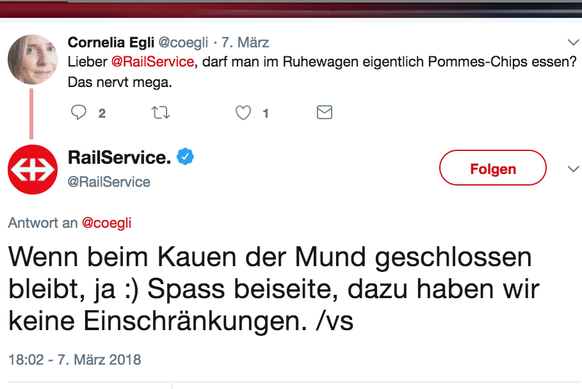The width and height of the screenshot is (582, 389).
Task: Follow RailService with the Folgen button
Action: pyautogui.click(x=493, y=168)
